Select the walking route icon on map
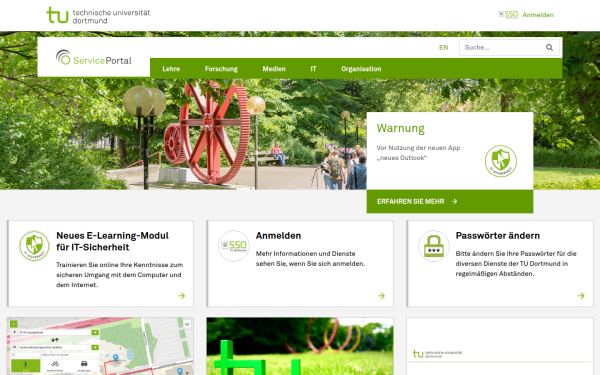Viewport: 600px width, 375px height. click(x=26, y=365)
